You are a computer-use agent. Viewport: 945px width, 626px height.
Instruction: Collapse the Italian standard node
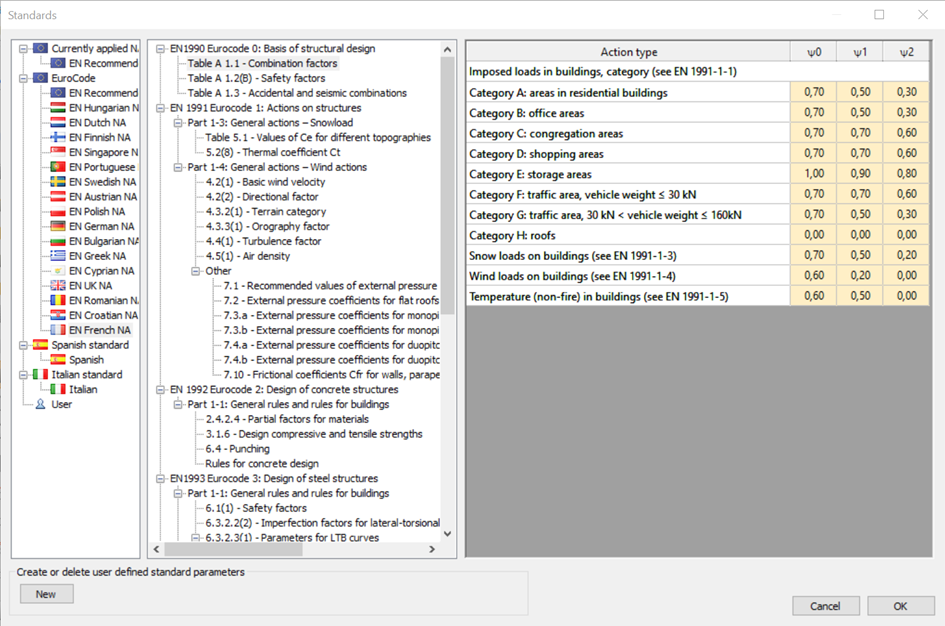(x=23, y=375)
